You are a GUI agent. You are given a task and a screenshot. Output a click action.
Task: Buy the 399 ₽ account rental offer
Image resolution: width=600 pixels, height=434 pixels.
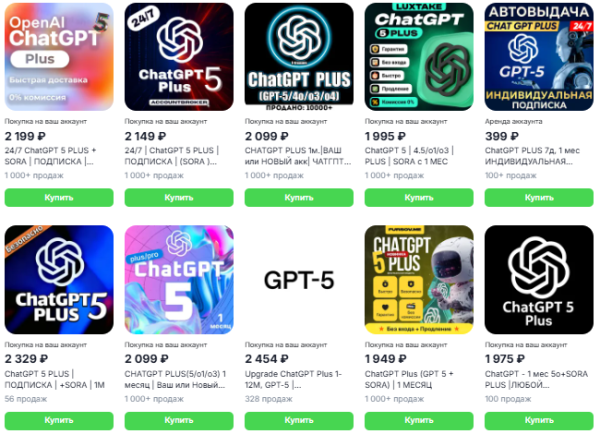click(539, 197)
